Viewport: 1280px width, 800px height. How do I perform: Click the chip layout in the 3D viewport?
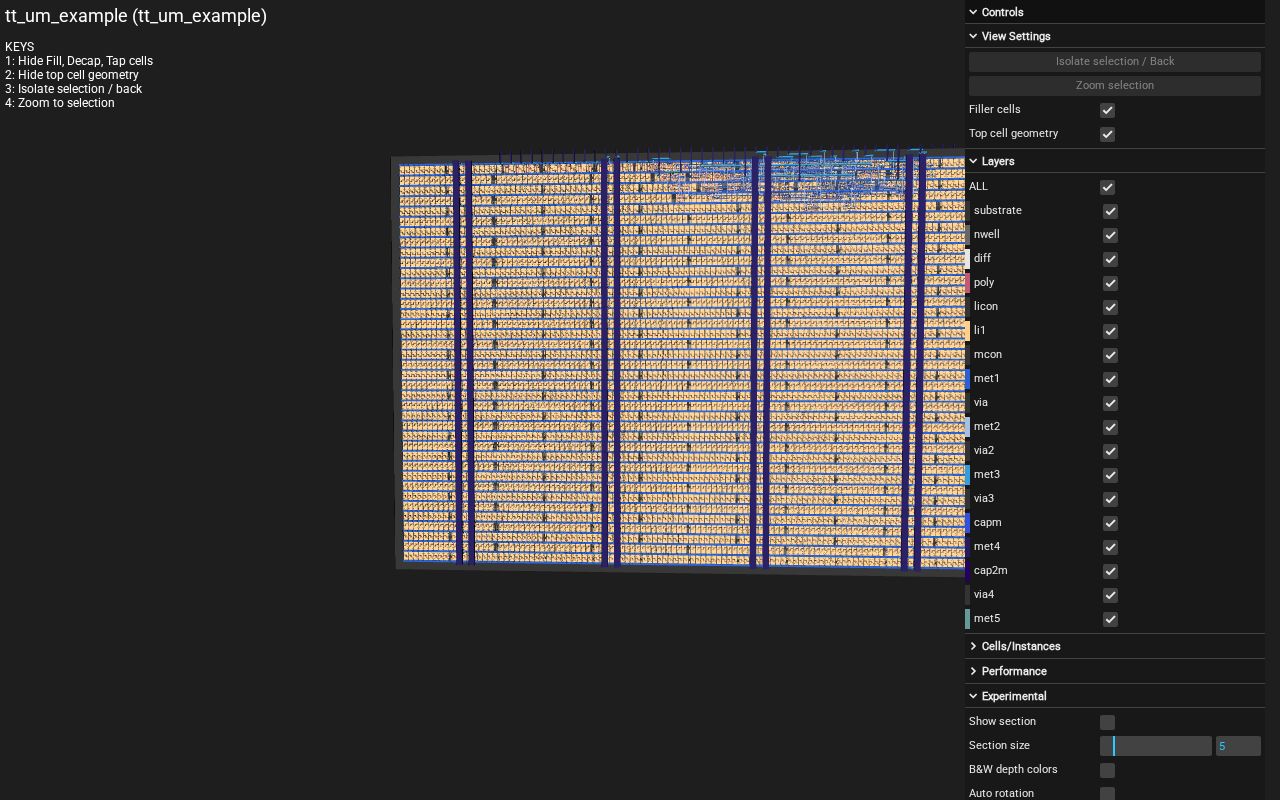coord(680,362)
